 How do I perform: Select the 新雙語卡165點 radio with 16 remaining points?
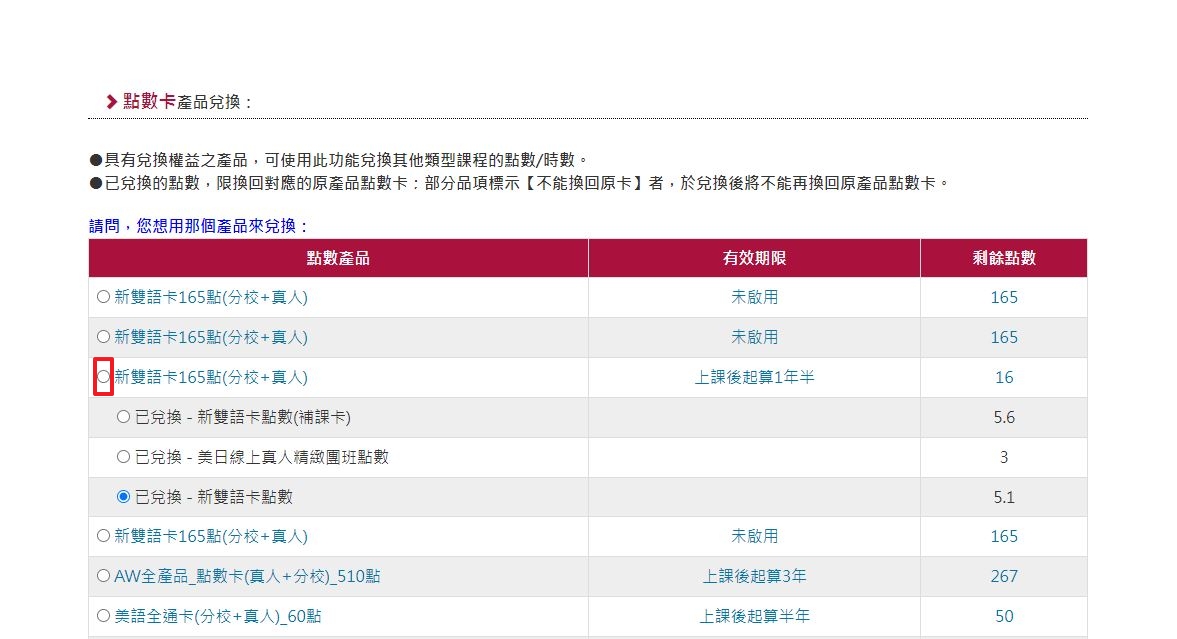tap(104, 377)
